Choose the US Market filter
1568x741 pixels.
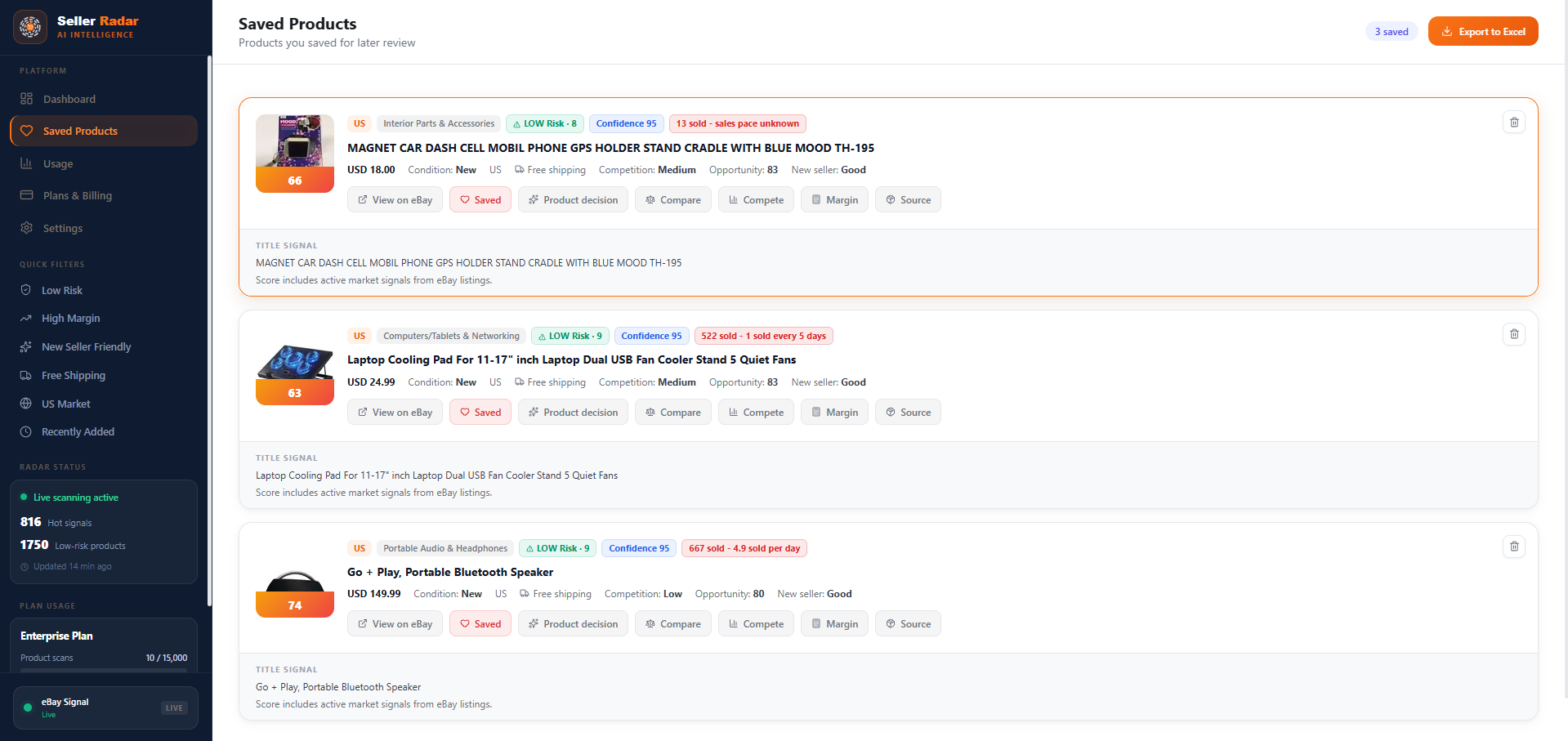[x=104, y=404]
